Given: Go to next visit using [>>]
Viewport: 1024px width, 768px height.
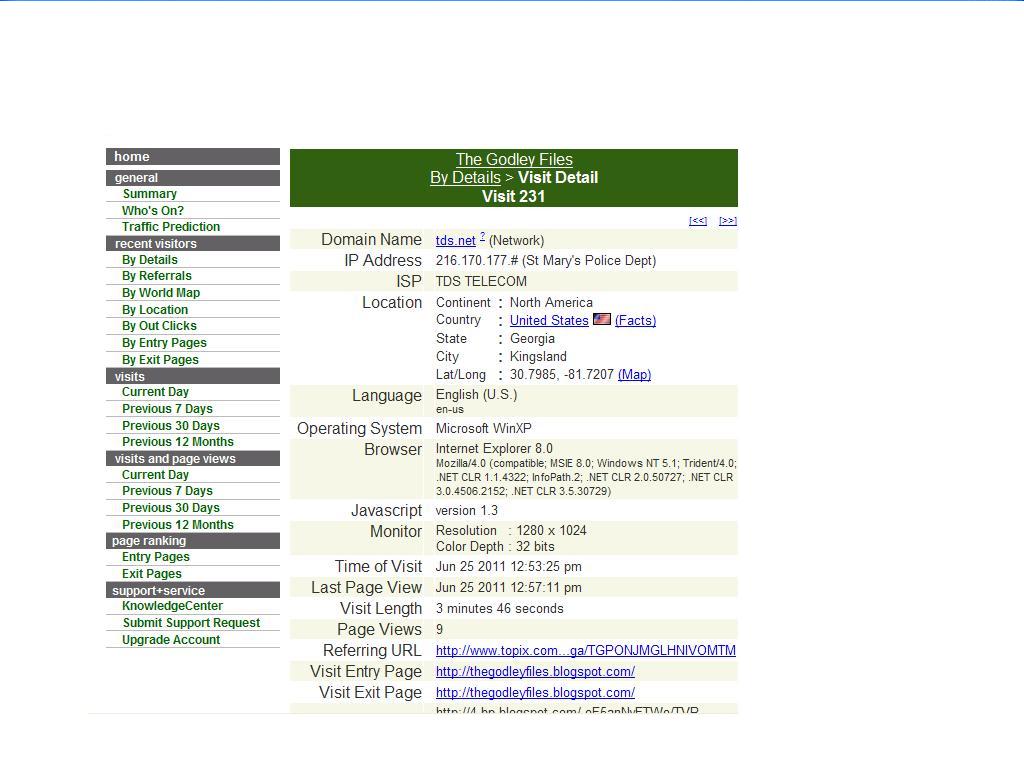Looking at the screenshot, I should tap(728, 221).
